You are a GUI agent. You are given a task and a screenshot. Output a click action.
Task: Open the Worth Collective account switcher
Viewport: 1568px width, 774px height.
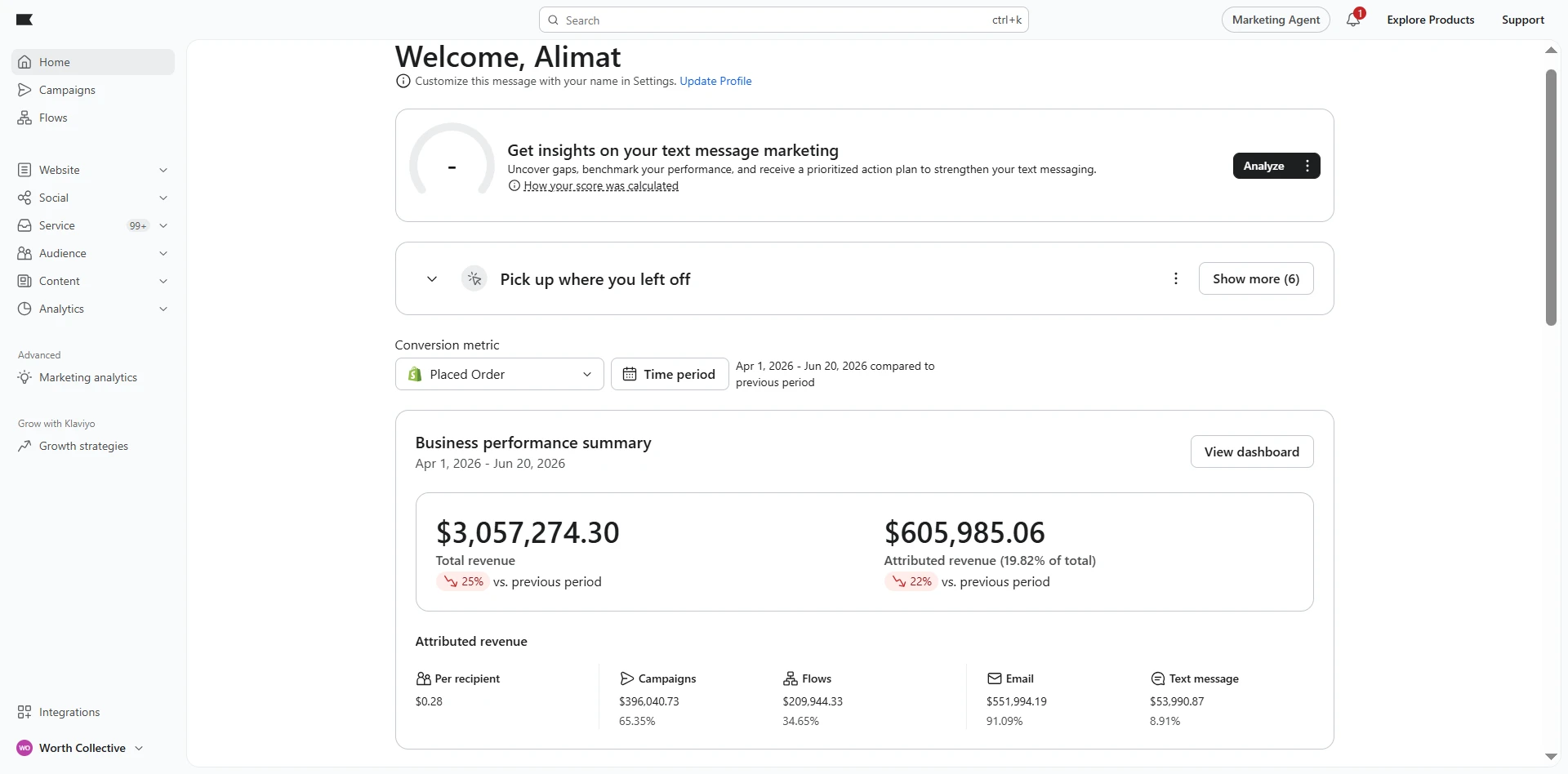[80, 748]
